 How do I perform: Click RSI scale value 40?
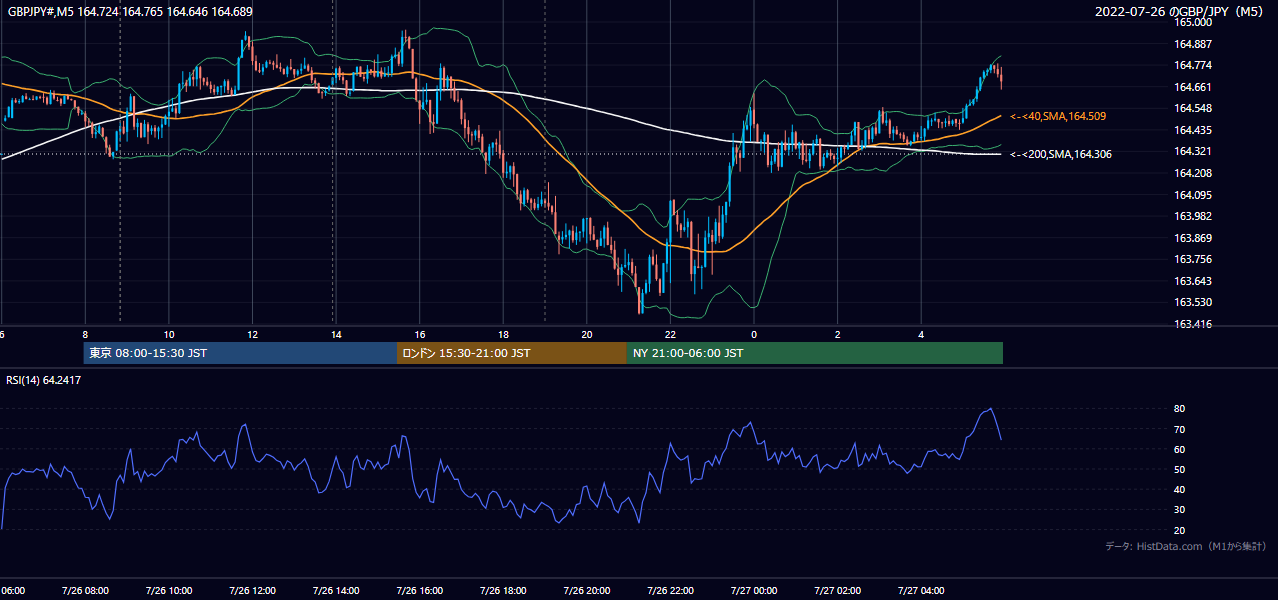pyautogui.click(x=1180, y=489)
